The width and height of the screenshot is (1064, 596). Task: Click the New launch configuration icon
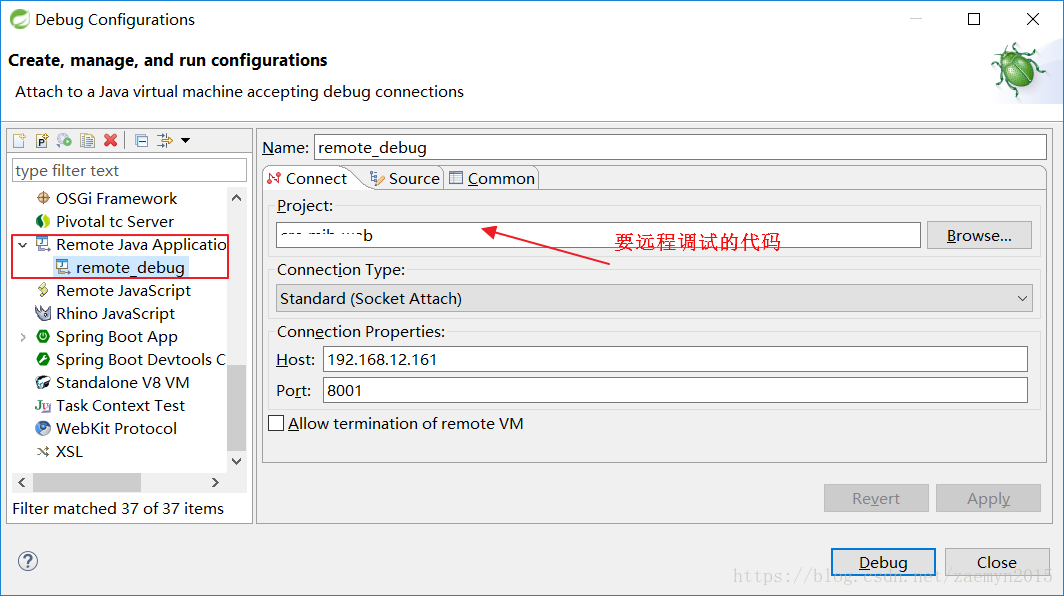click(x=19, y=141)
